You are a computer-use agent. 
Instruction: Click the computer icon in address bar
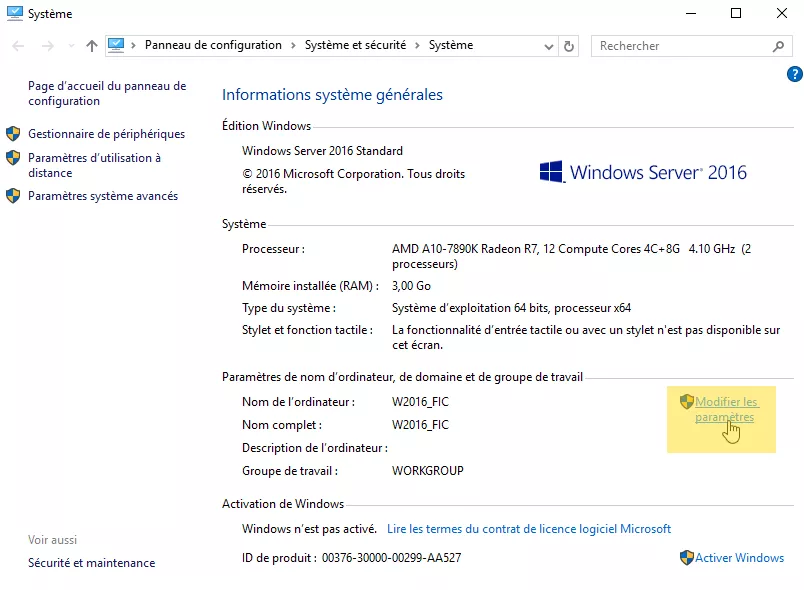pos(116,46)
